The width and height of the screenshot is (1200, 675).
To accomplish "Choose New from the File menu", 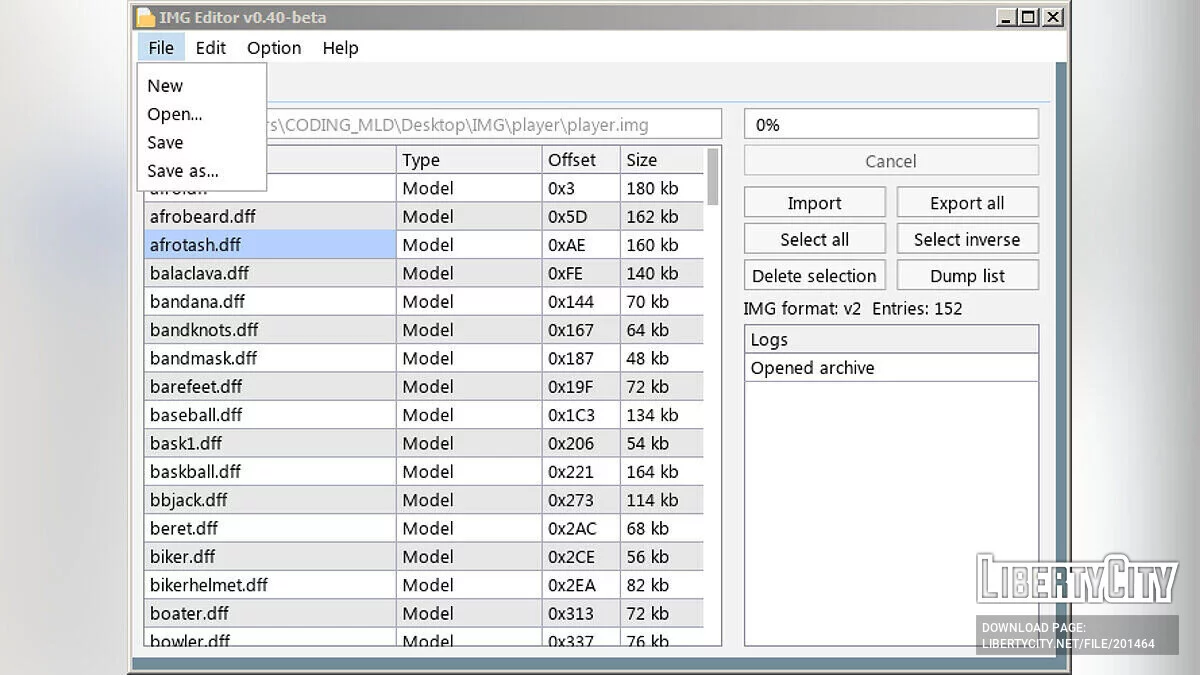I will (165, 86).
